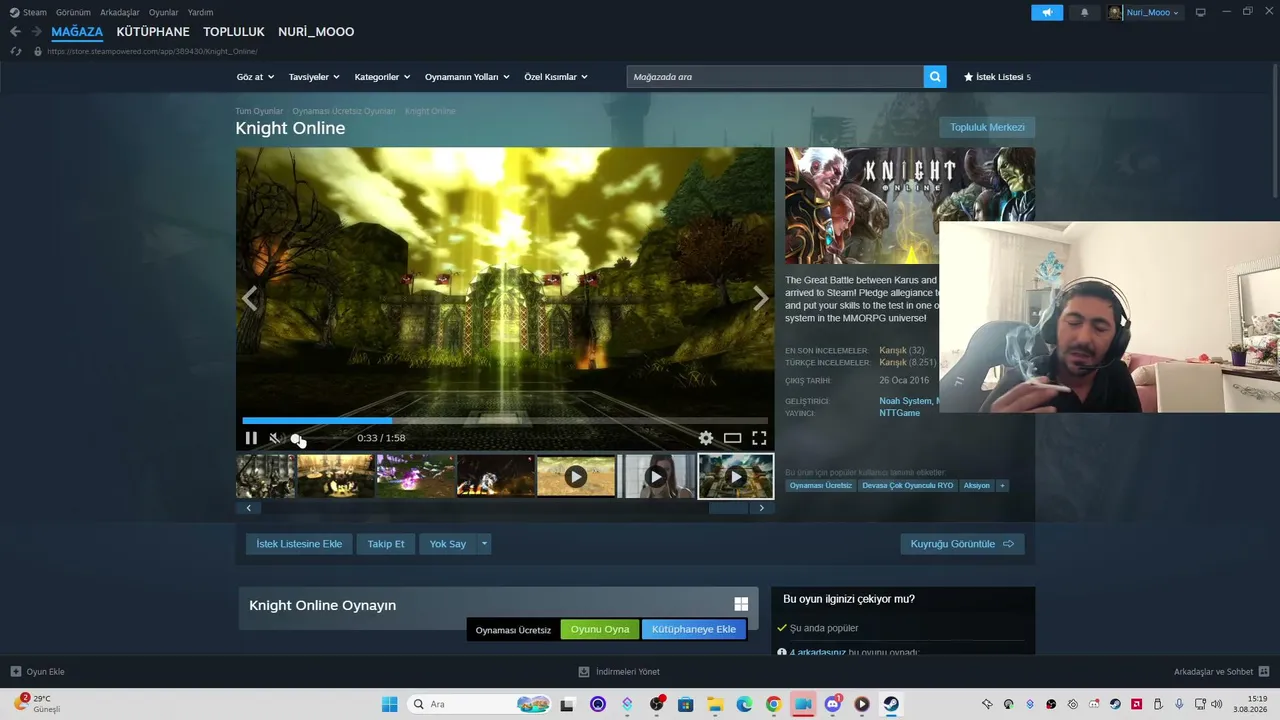Reload the store page
The image size is (1280, 720).
(x=15, y=51)
